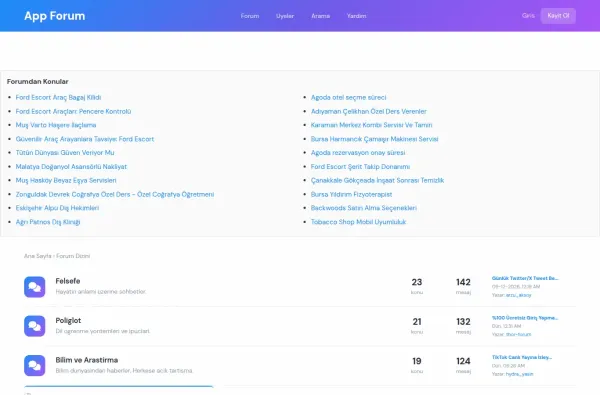
Task: Click the Giris login link
Action: pos(528,16)
